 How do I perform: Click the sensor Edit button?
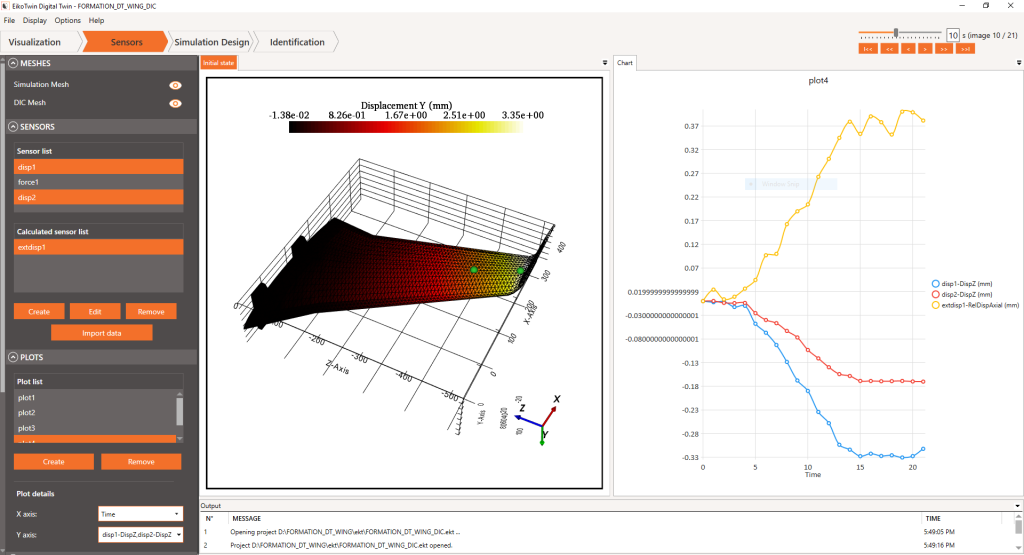click(x=95, y=311)
